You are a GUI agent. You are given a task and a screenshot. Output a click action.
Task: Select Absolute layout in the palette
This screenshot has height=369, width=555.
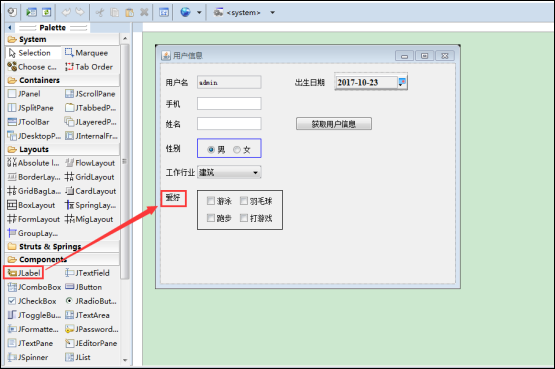[33, 163]
